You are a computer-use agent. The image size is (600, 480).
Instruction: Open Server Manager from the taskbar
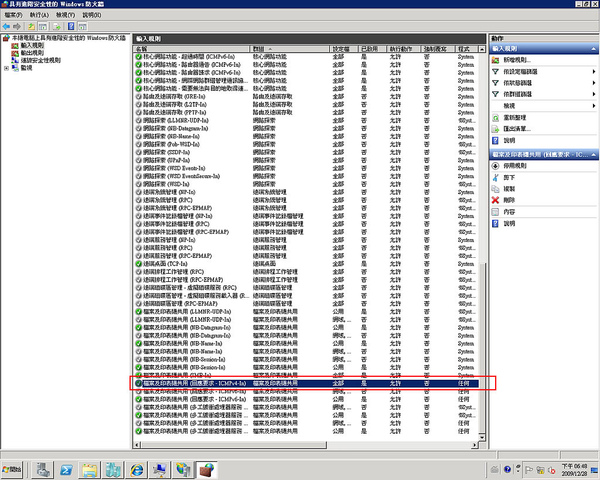coord(42,469)
